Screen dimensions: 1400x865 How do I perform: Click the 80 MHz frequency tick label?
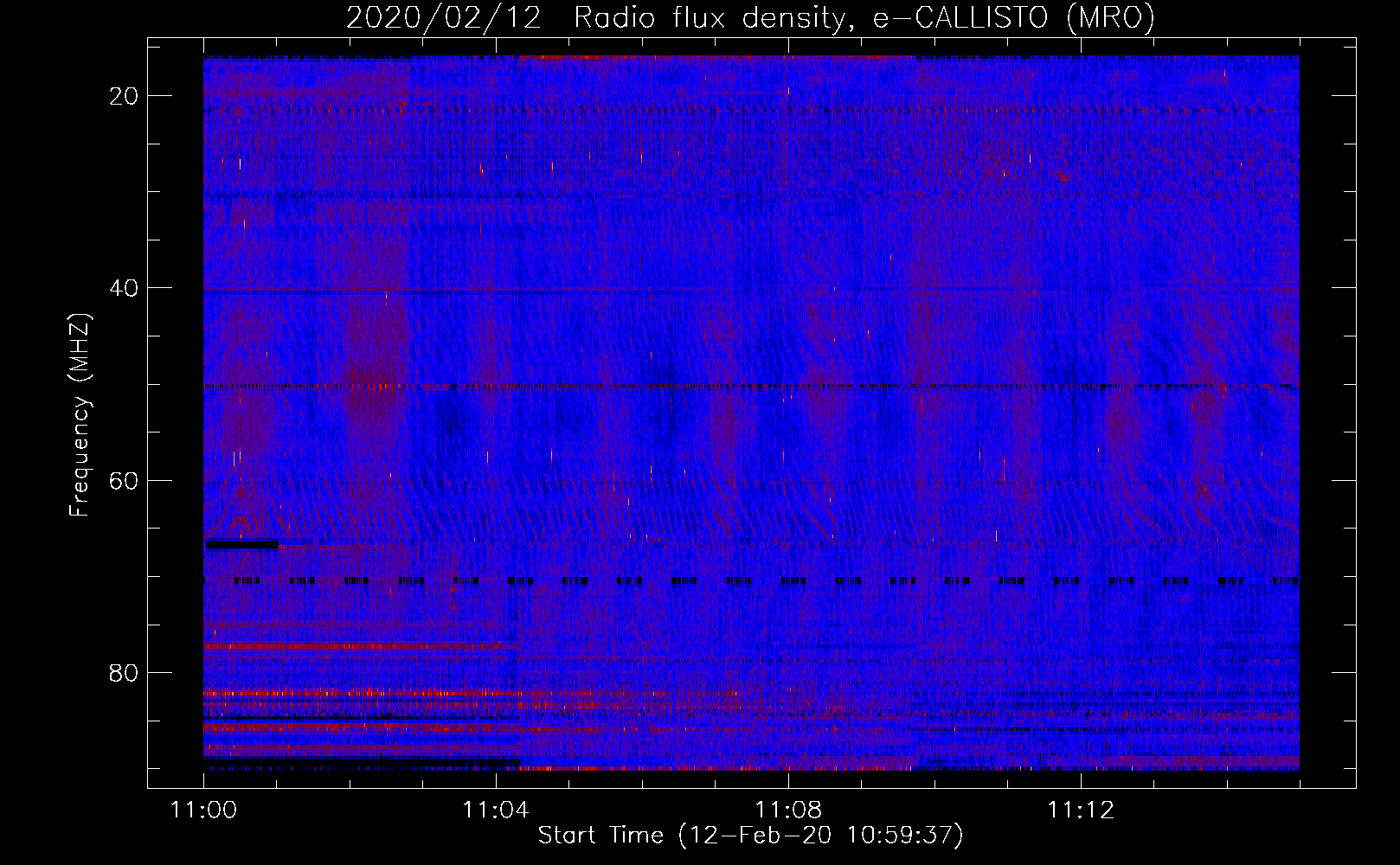(125, 672)
